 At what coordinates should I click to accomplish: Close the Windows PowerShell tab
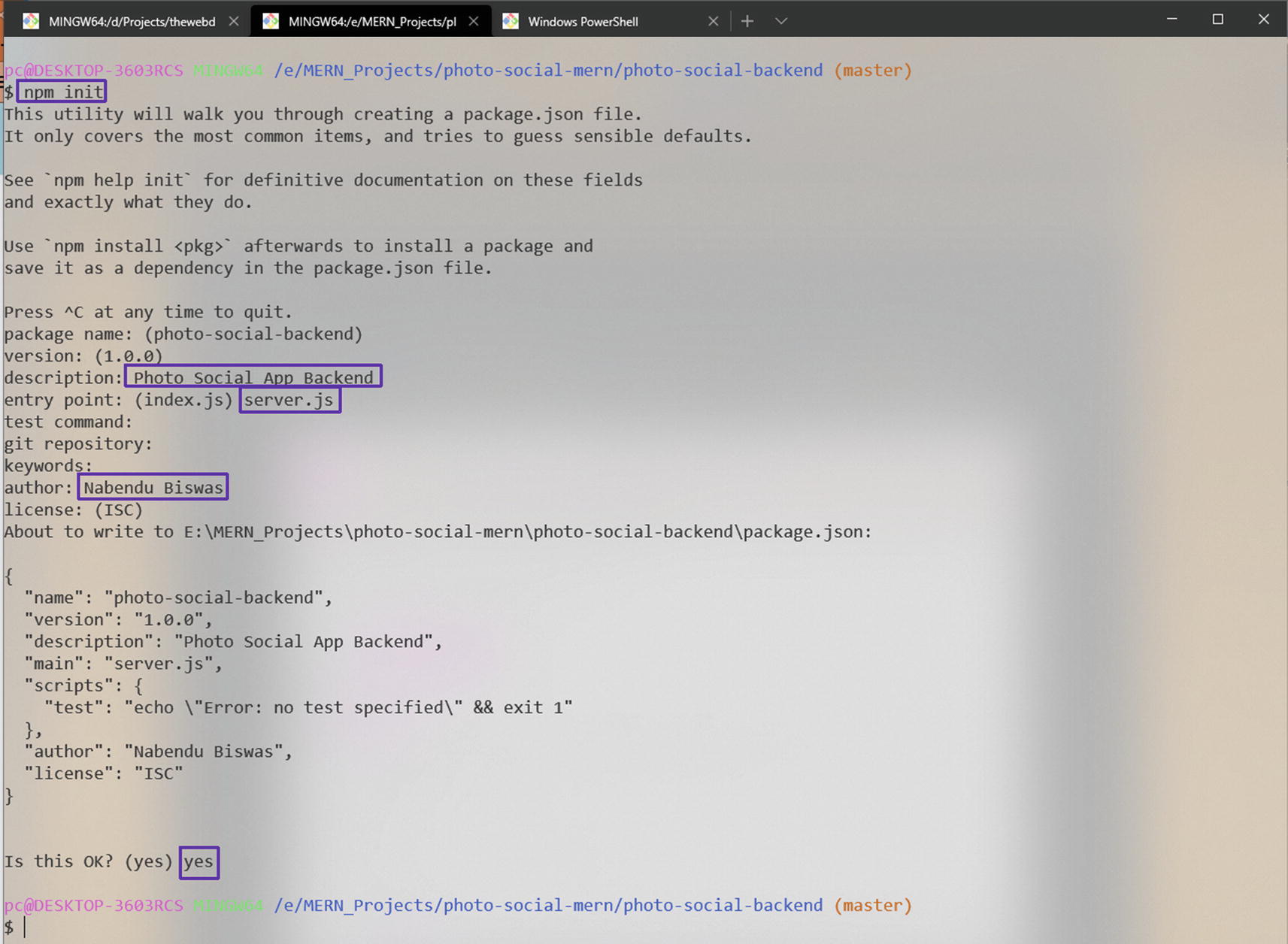click(713, 21)
